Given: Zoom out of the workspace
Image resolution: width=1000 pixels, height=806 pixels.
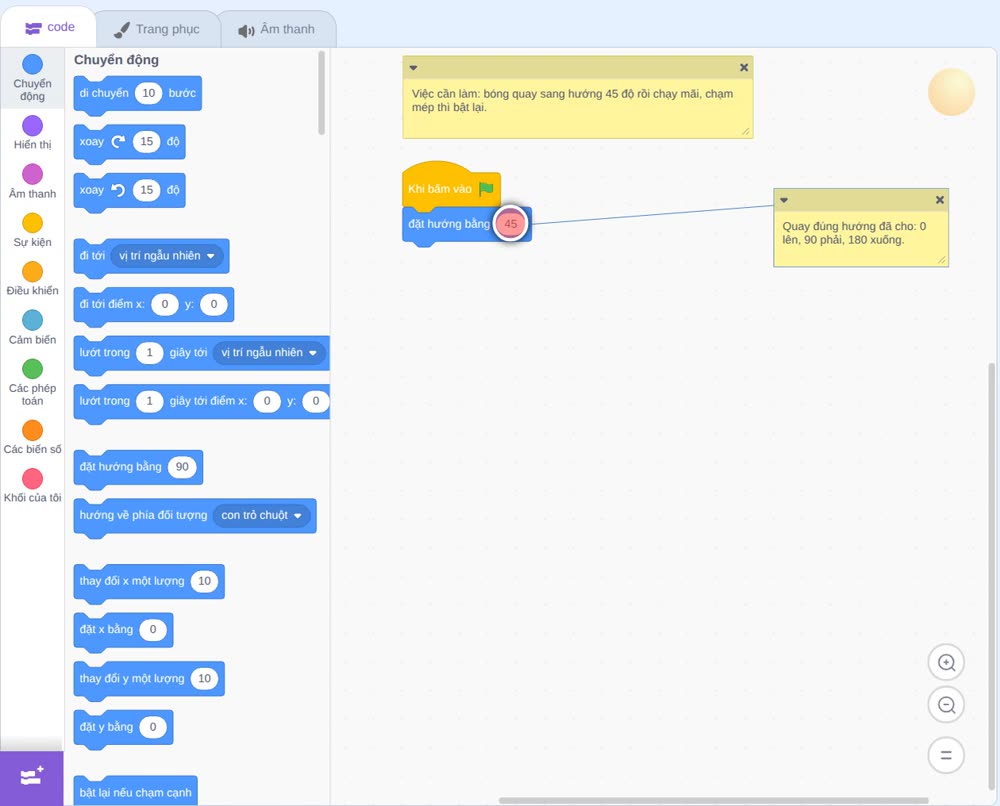Looking at the screenshot, I should pyautogui.click(x=946, y=705).
